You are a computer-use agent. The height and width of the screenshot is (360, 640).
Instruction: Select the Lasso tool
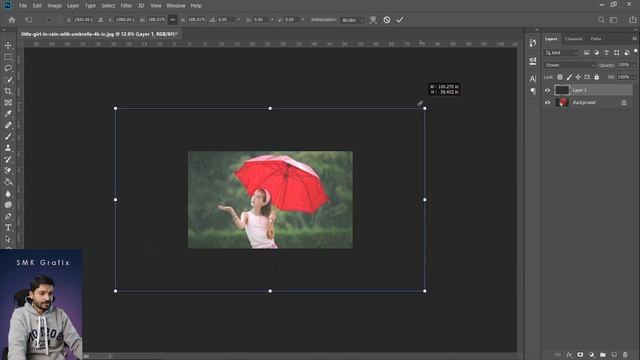click(x=8, y=69)
